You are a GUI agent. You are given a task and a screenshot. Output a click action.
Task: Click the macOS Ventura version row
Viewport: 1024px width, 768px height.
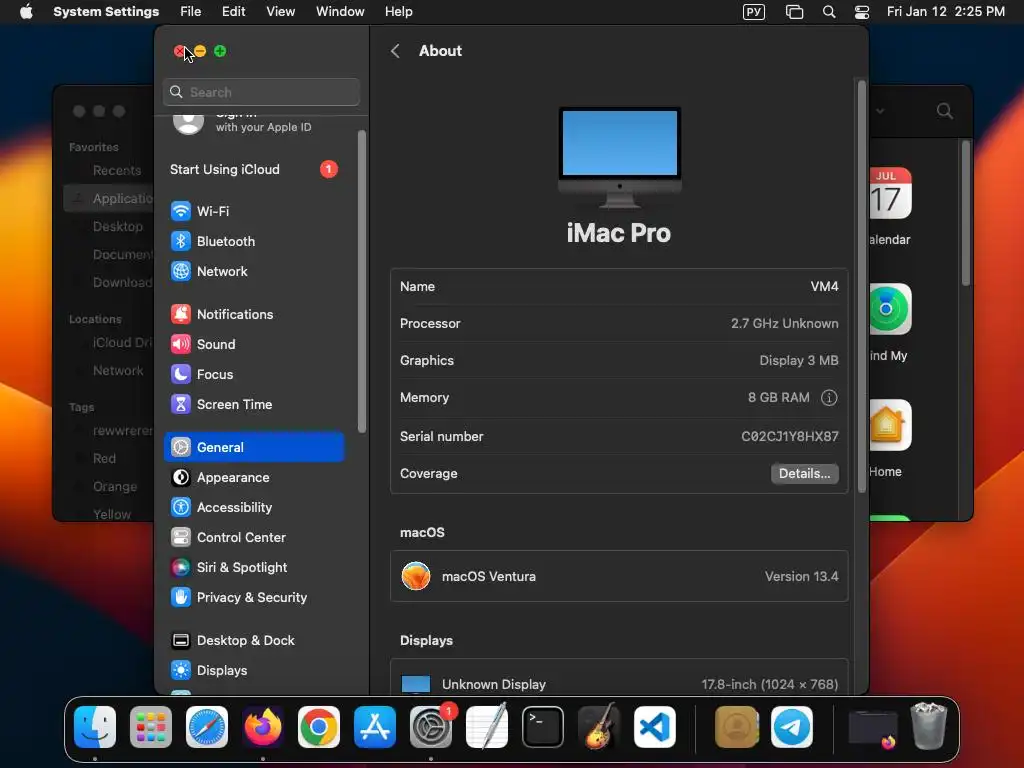coord(619,577)
